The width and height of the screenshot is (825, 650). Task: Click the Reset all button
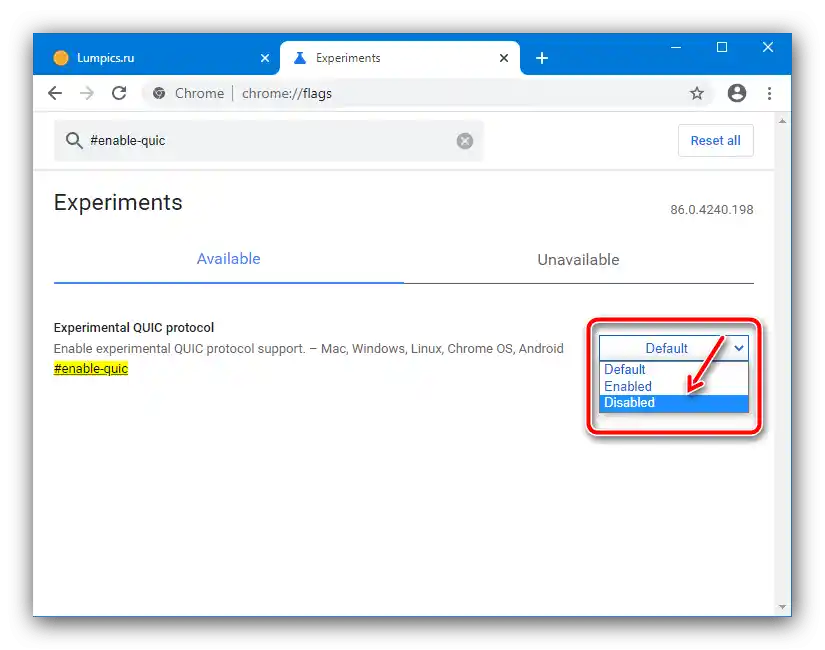click(716, 141)
